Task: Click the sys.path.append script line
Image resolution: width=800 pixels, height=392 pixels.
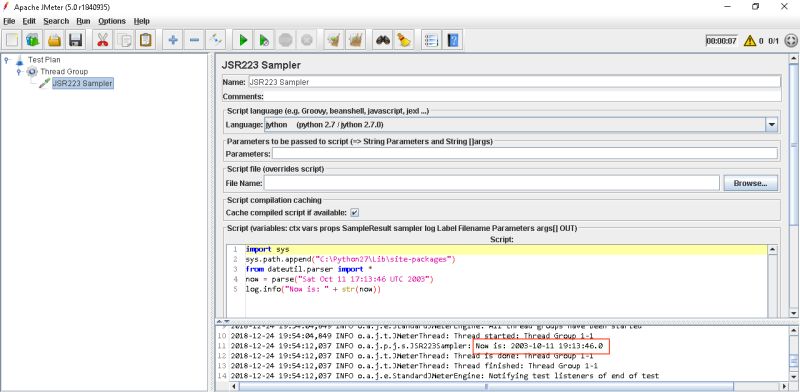Action: pyautogui.click(x=350, y=259)
